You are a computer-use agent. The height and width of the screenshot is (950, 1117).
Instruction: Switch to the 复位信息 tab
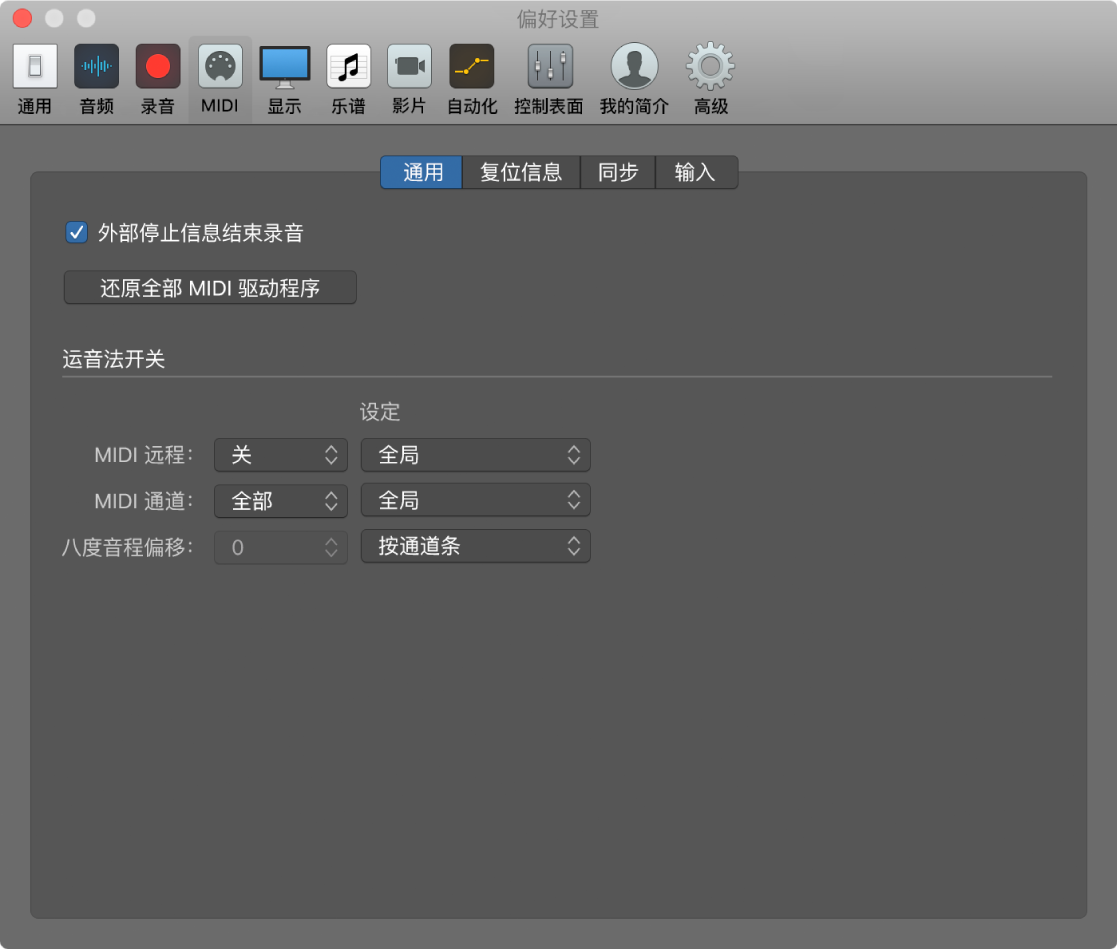521,172
